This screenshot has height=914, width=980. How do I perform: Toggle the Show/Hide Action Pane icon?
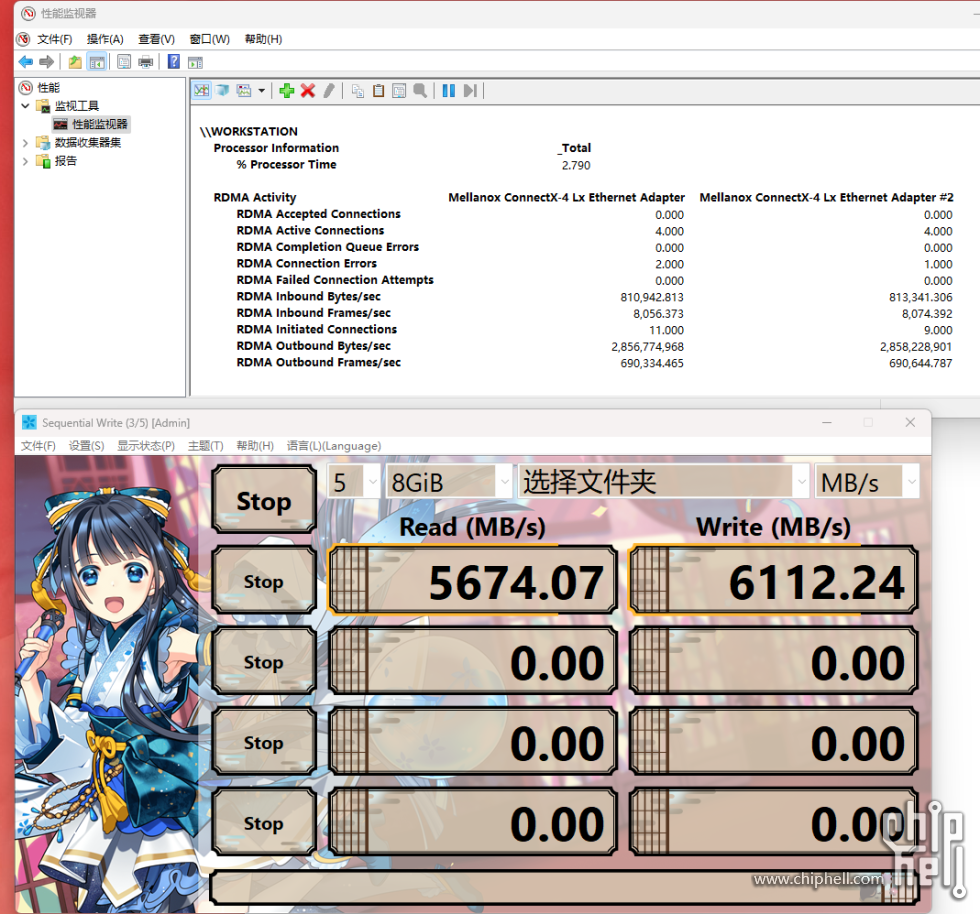[196, 62]
